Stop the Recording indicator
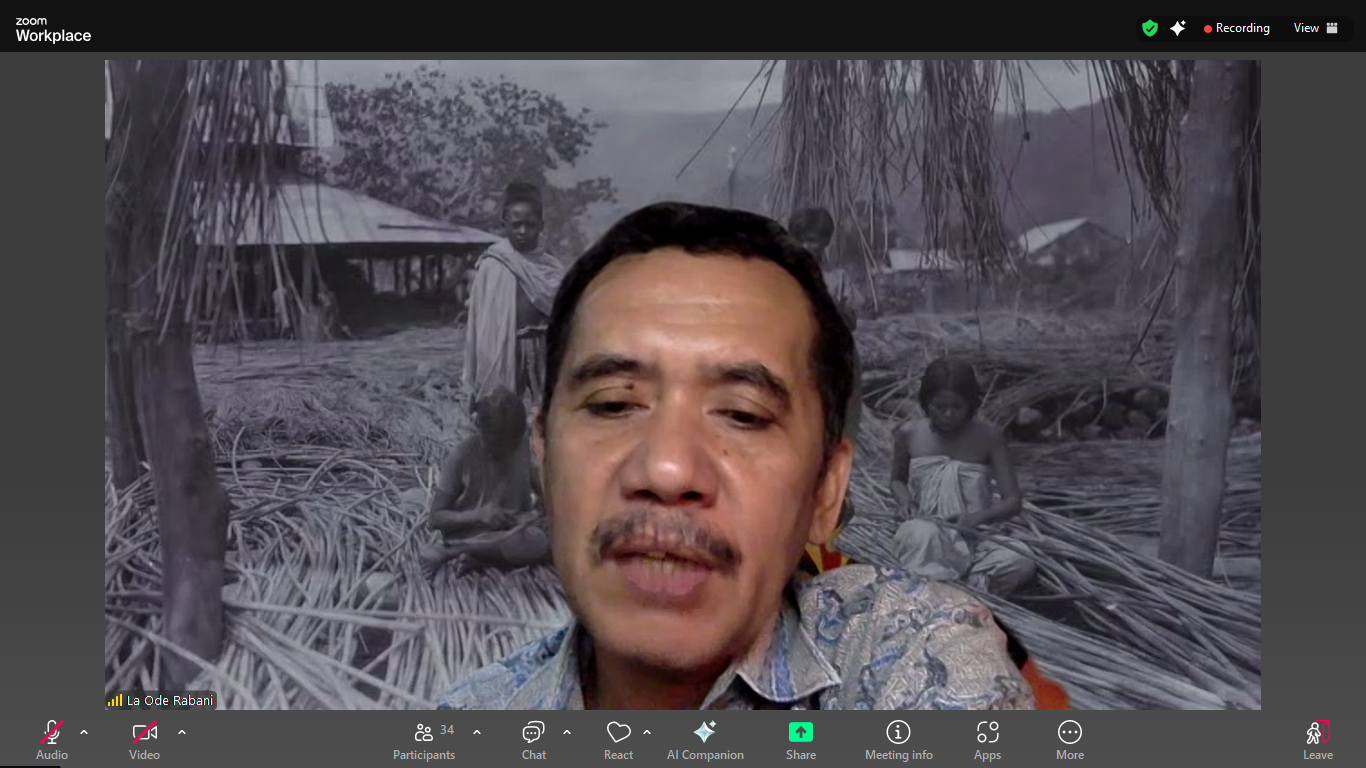Image resolution: width=1366 pixels, height=768 pixels. click(1237, 27)
